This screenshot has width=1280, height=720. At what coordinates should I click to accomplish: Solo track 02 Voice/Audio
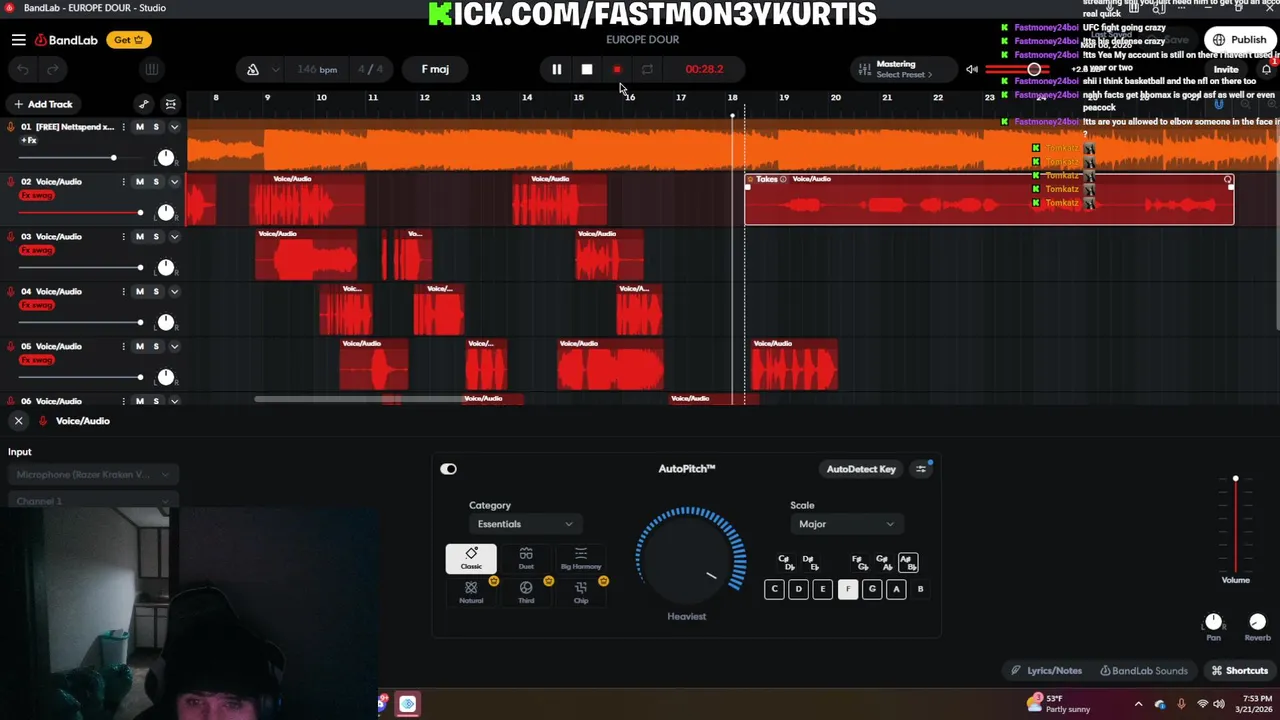pos(156,182)
